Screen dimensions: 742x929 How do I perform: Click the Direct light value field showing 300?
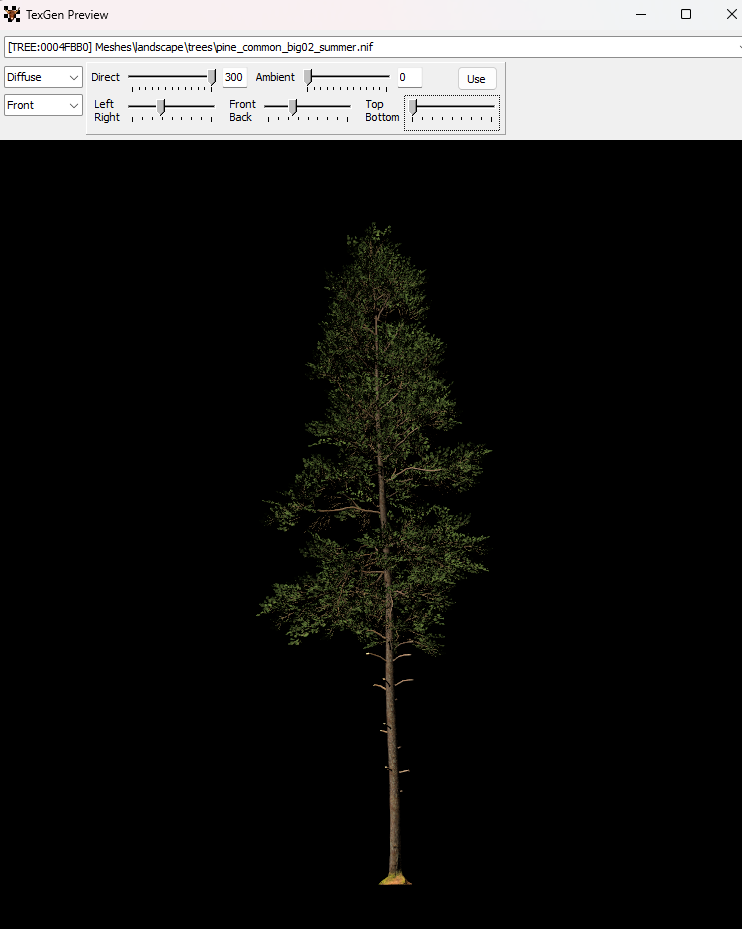[234, 78]
